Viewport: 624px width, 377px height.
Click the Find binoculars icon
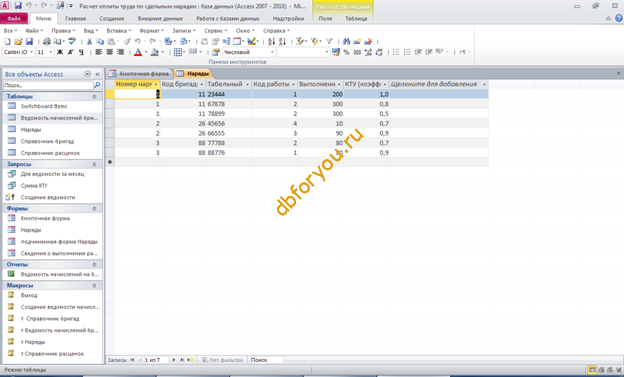click(x=346, y=41)
